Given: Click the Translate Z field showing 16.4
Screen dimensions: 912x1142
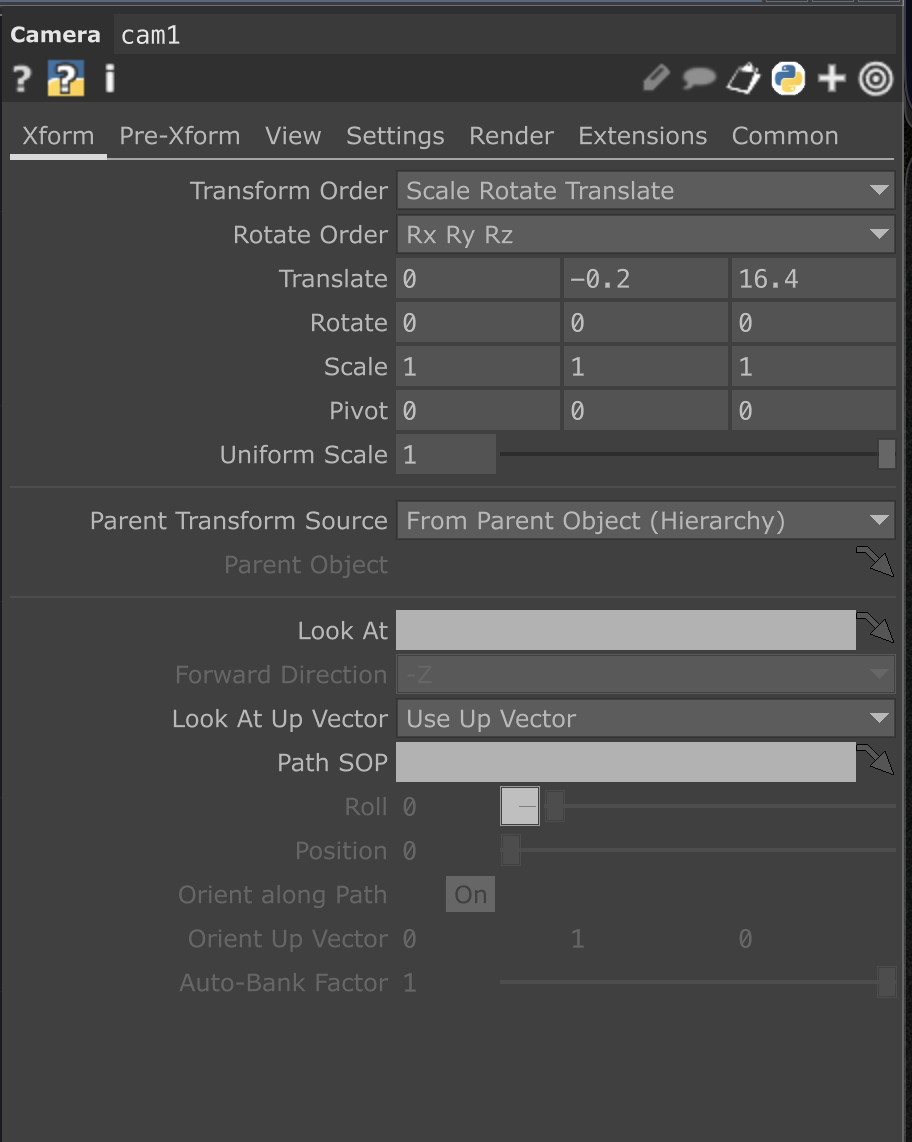Looking at the screenshot, I should pyautogui.click(x=811, y=279).
